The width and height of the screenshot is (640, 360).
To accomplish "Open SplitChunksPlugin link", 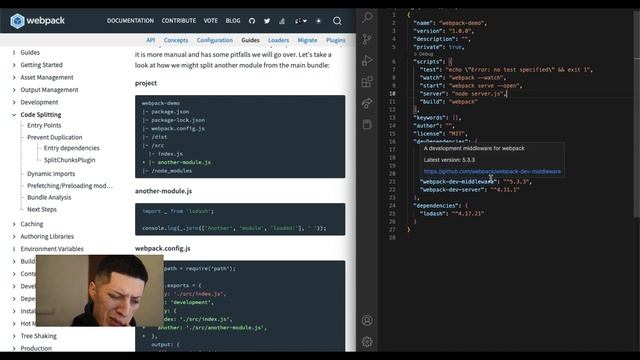I will tap(69, 160).
